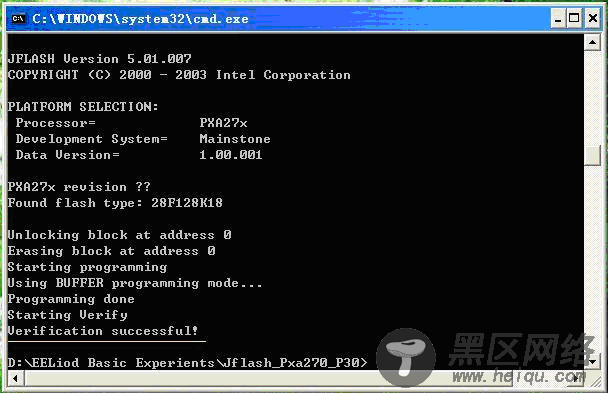
Task: Click the 'Programming done' line
Action: [x=71, y=299]
